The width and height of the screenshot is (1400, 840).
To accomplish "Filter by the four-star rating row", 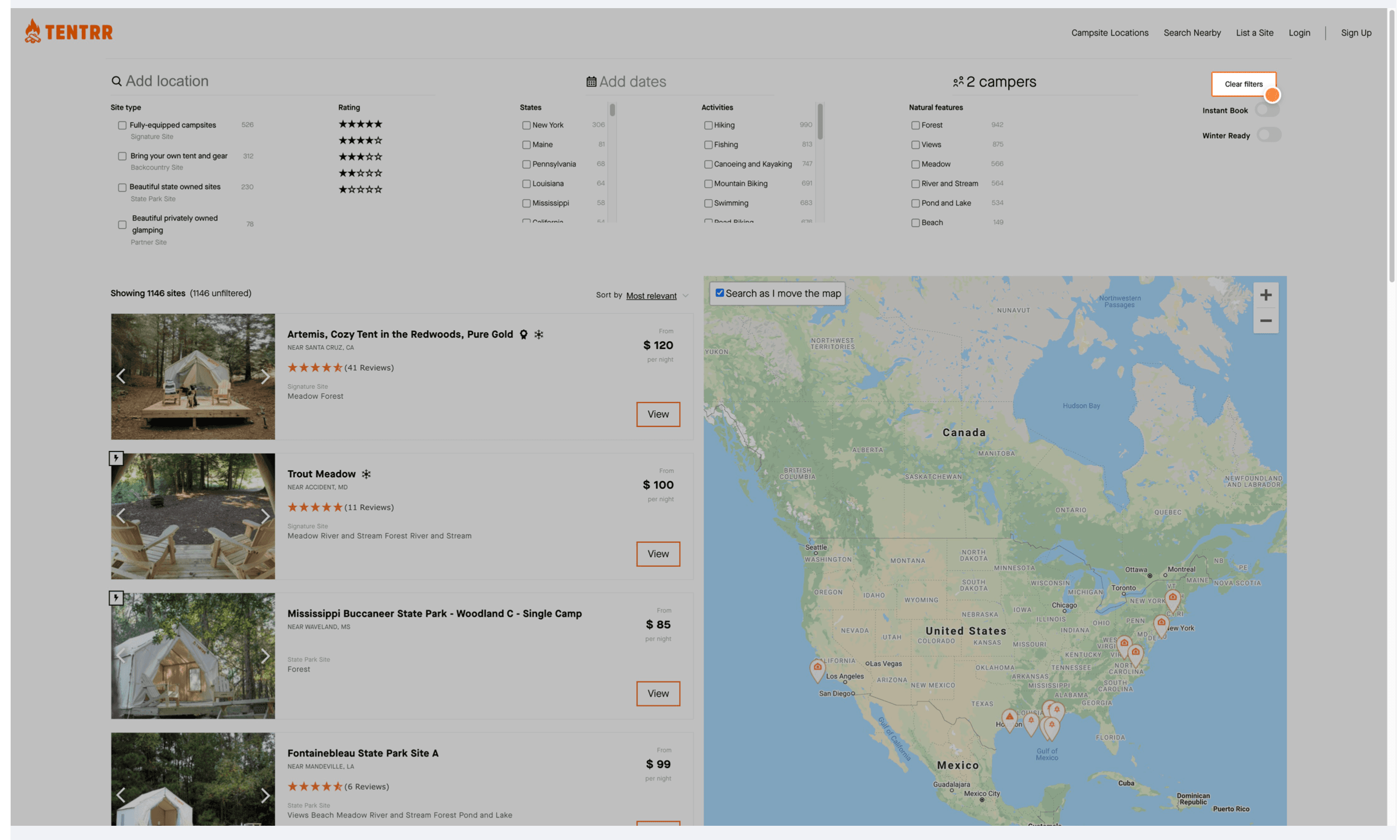I will pyautogui.click(x=360, y=140).
